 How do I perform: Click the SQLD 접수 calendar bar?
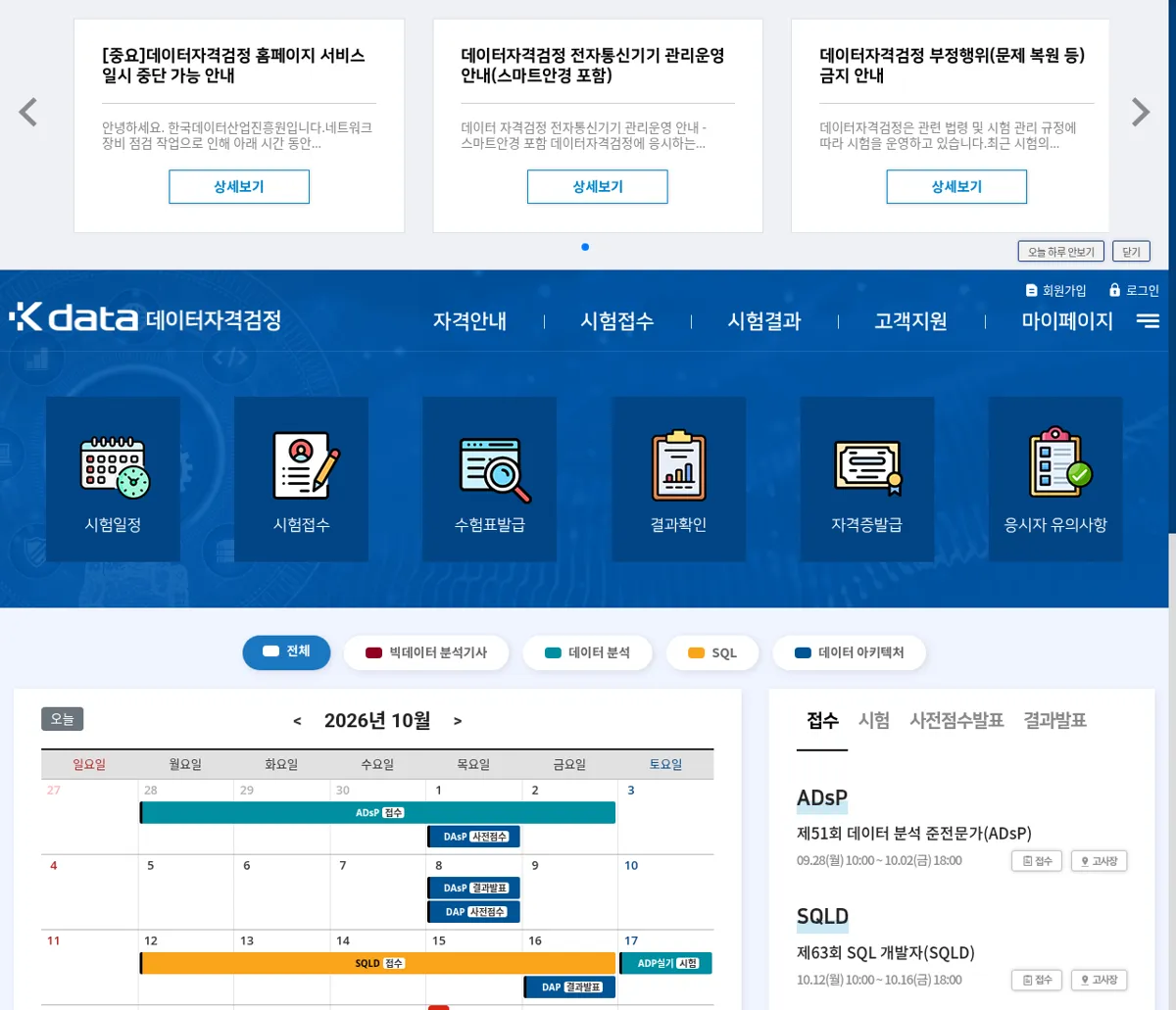[x=378, y=964]
